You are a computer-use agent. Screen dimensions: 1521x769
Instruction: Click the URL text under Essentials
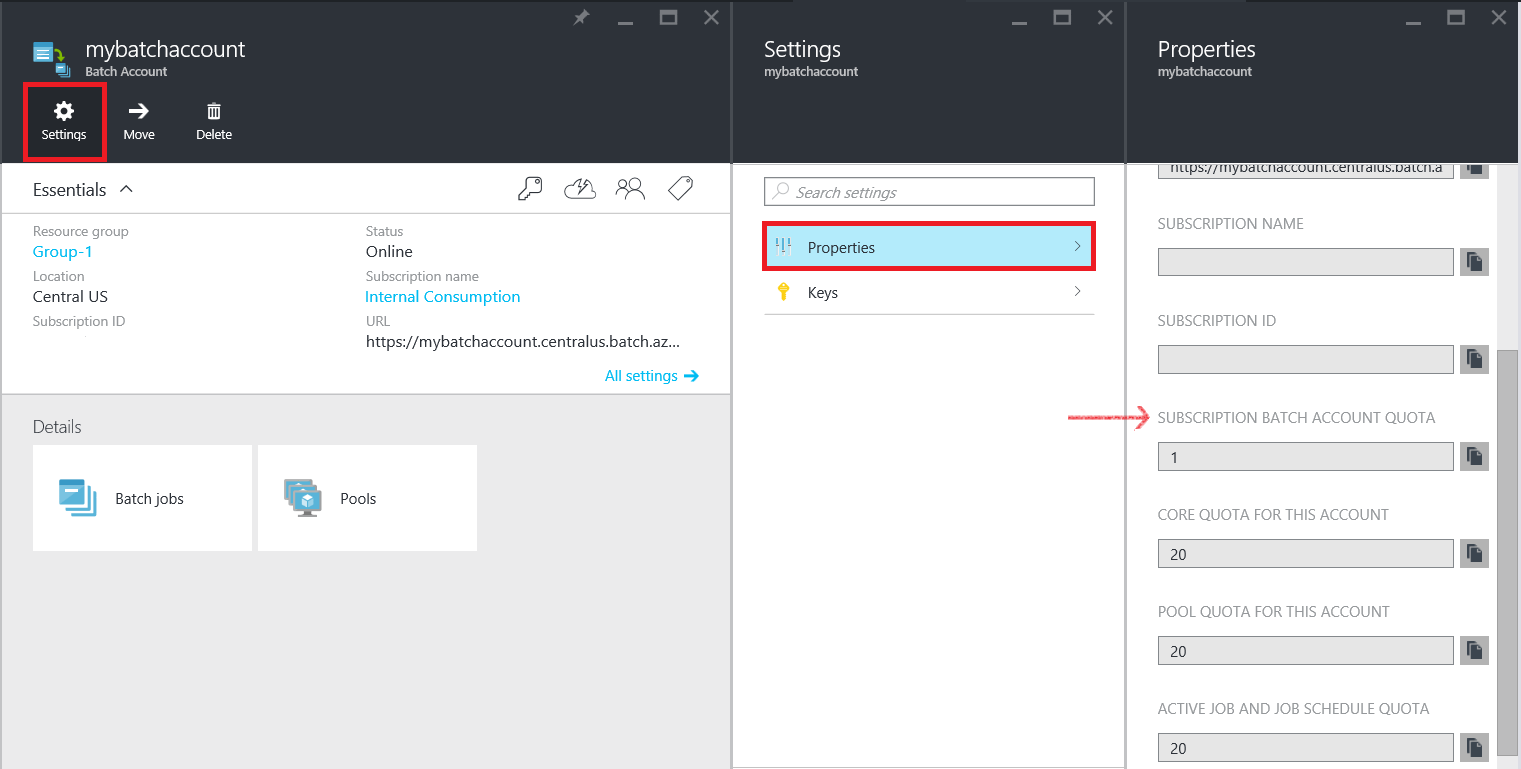click(523, 341)
